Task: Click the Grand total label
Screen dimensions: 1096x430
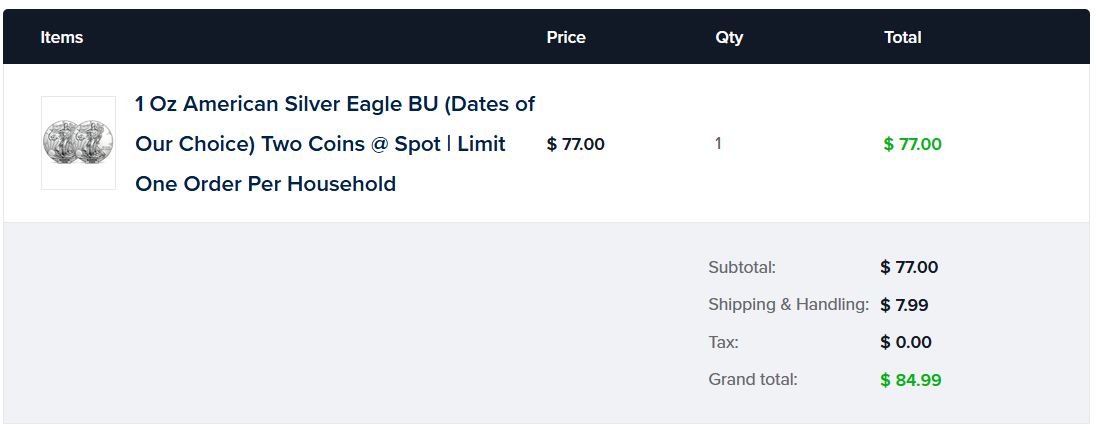Action: coord(753,380)
